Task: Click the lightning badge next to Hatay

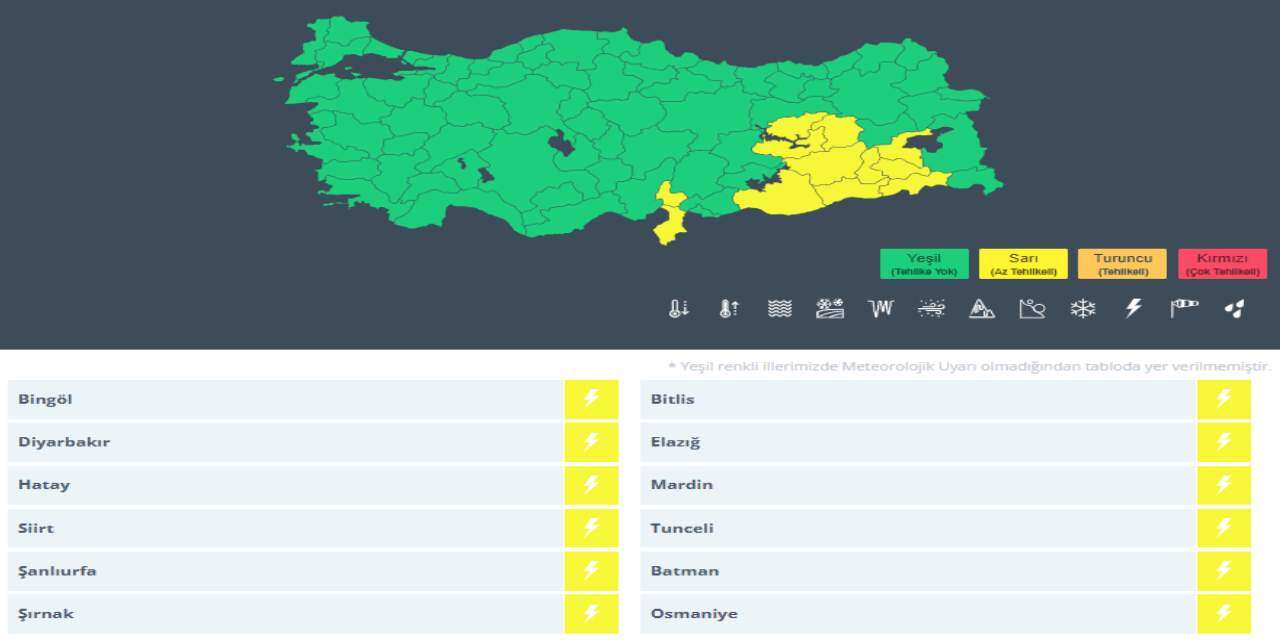Action: [591, 484]
